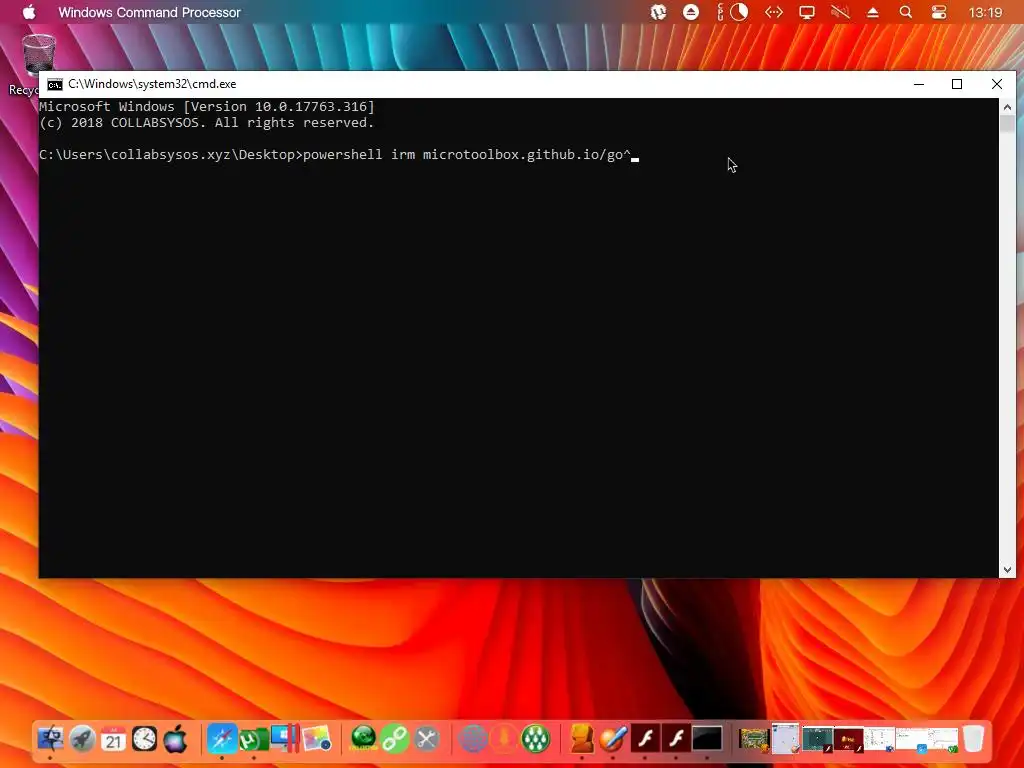Image resolution: width=1024 pixels, height=768 pixels.
Task: Open the colorful photo viewer dock icon
Action: pos(316,739)
